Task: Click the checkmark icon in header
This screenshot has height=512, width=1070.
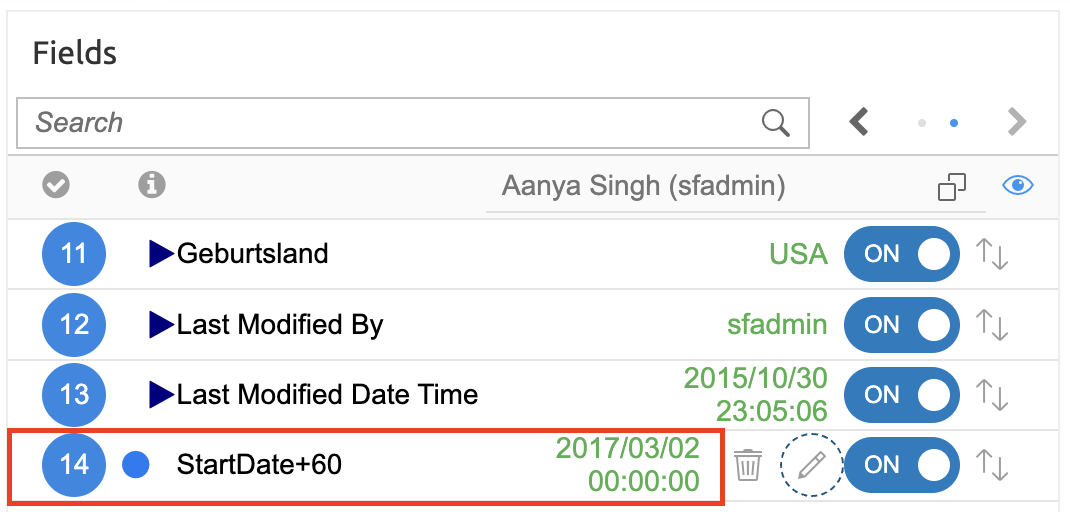Action: 56,185
